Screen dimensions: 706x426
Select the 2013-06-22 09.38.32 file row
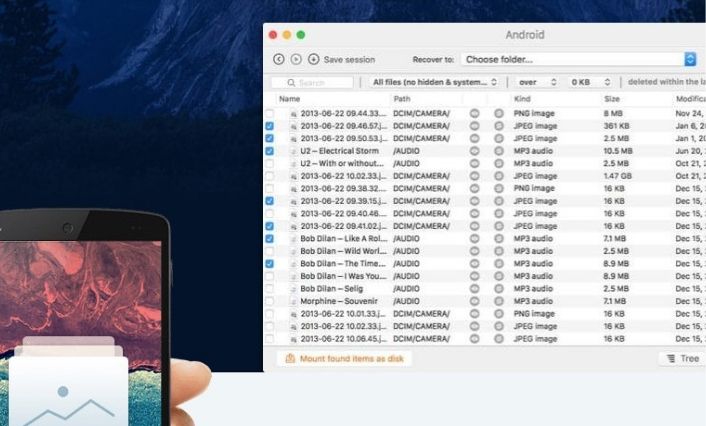[484, 188]
